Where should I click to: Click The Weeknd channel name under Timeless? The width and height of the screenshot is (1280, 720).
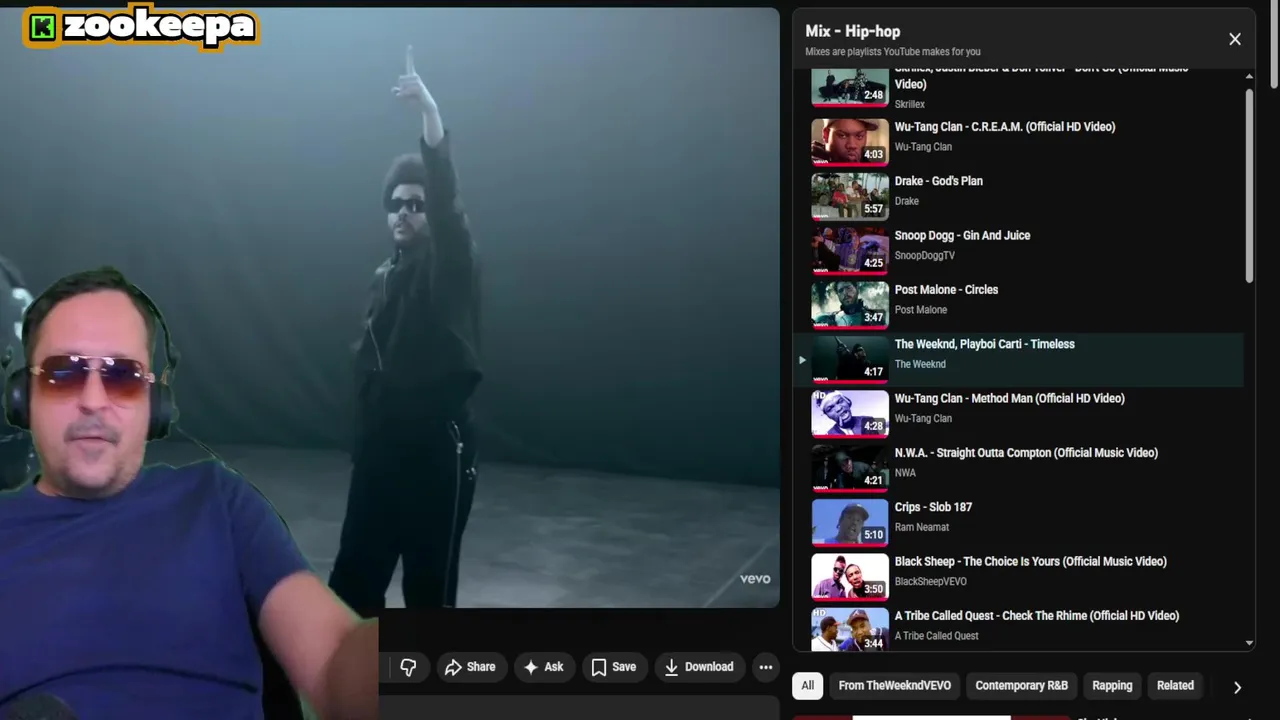(x=919, y=364)
